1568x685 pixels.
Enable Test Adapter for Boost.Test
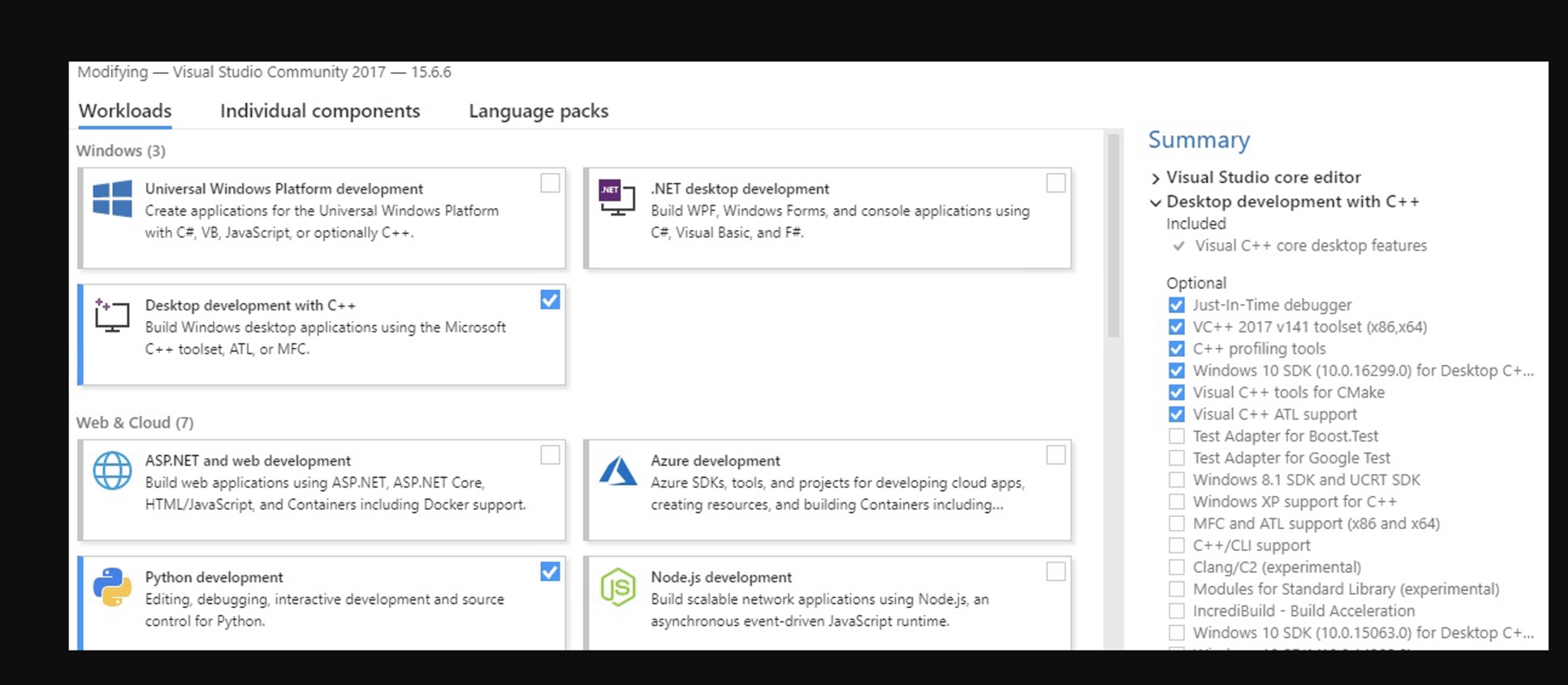click(1176, 436)
